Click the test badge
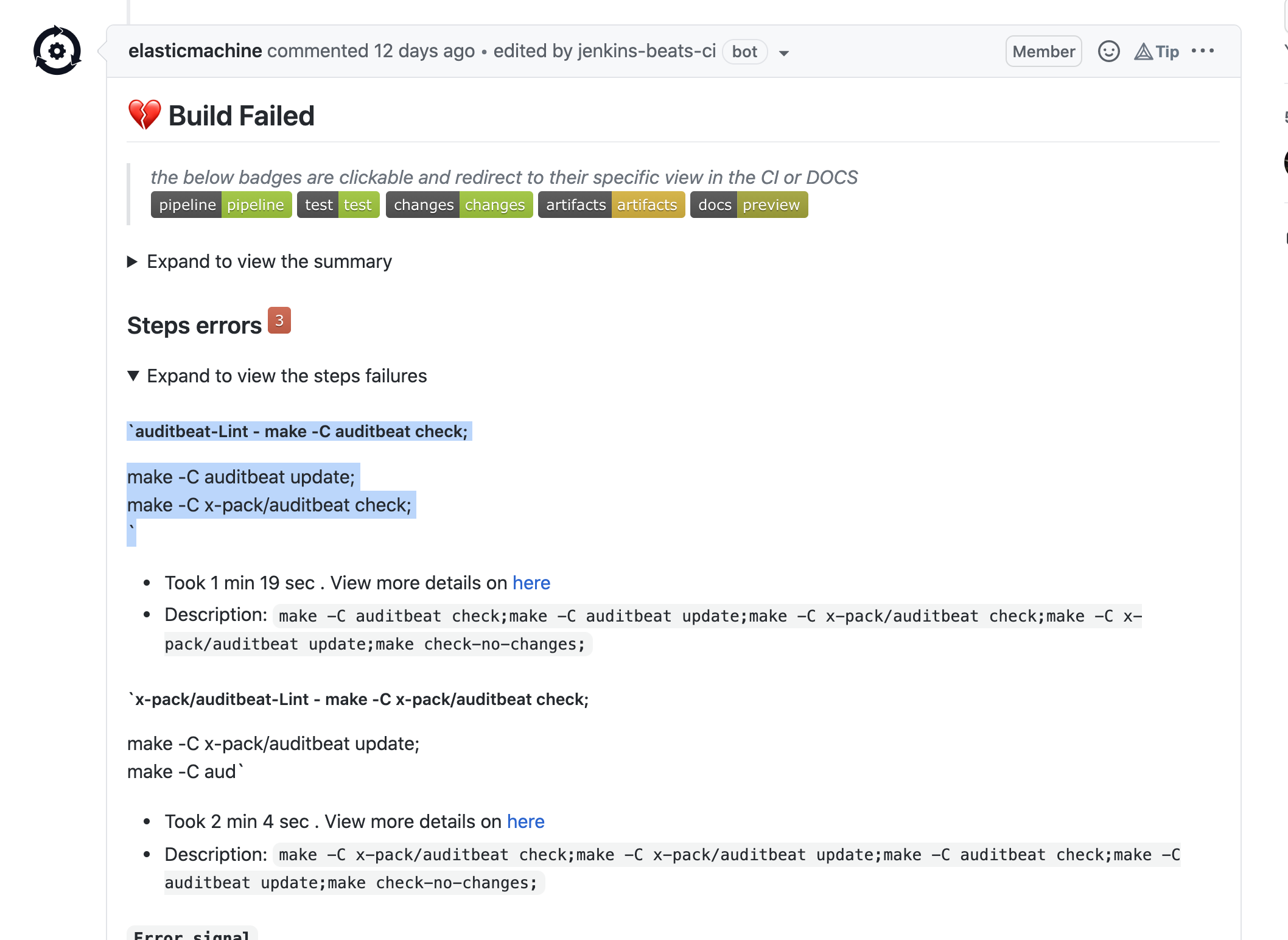Image resolution: width=1288 pixels, height=940 pixels. (x=338, y=205)
